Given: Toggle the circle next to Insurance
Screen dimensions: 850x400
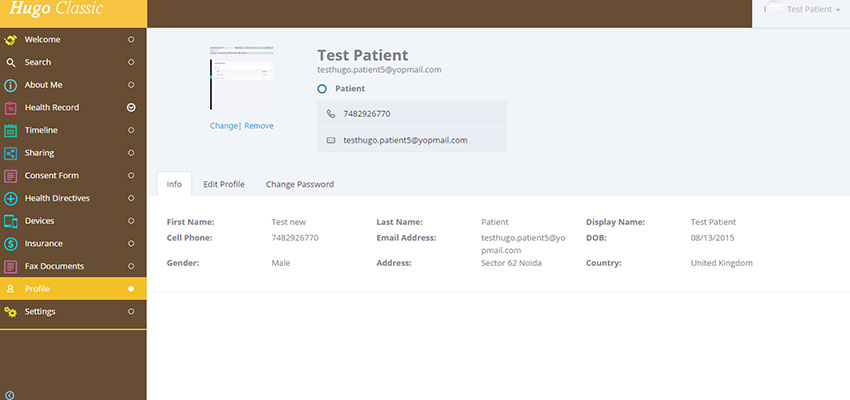Looking at the screenshot, I should click(x=131, y=243).
